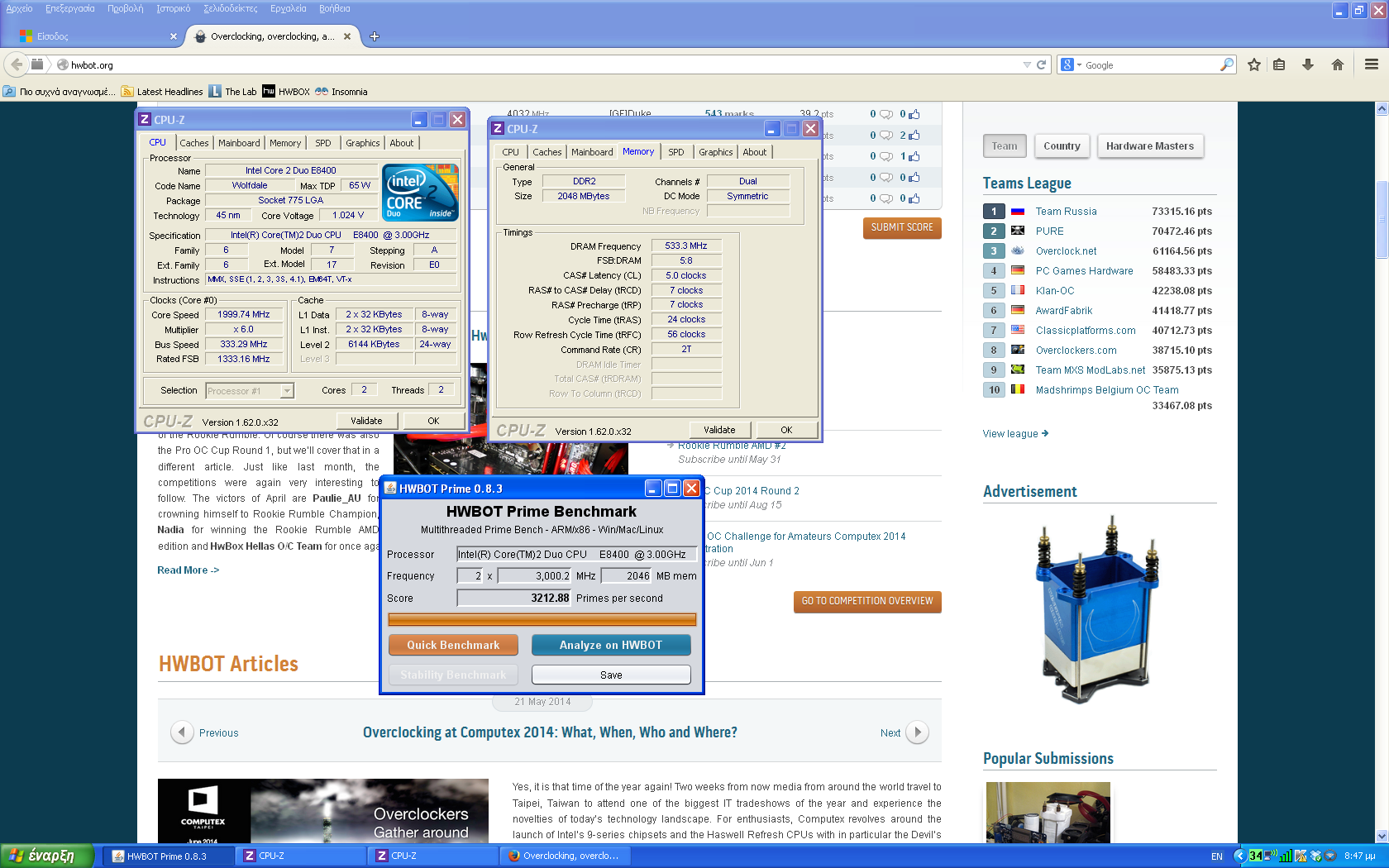Open the Ιστορικό menu
The height and width of the screenshot is (868, 1389).
pos(173,8)
